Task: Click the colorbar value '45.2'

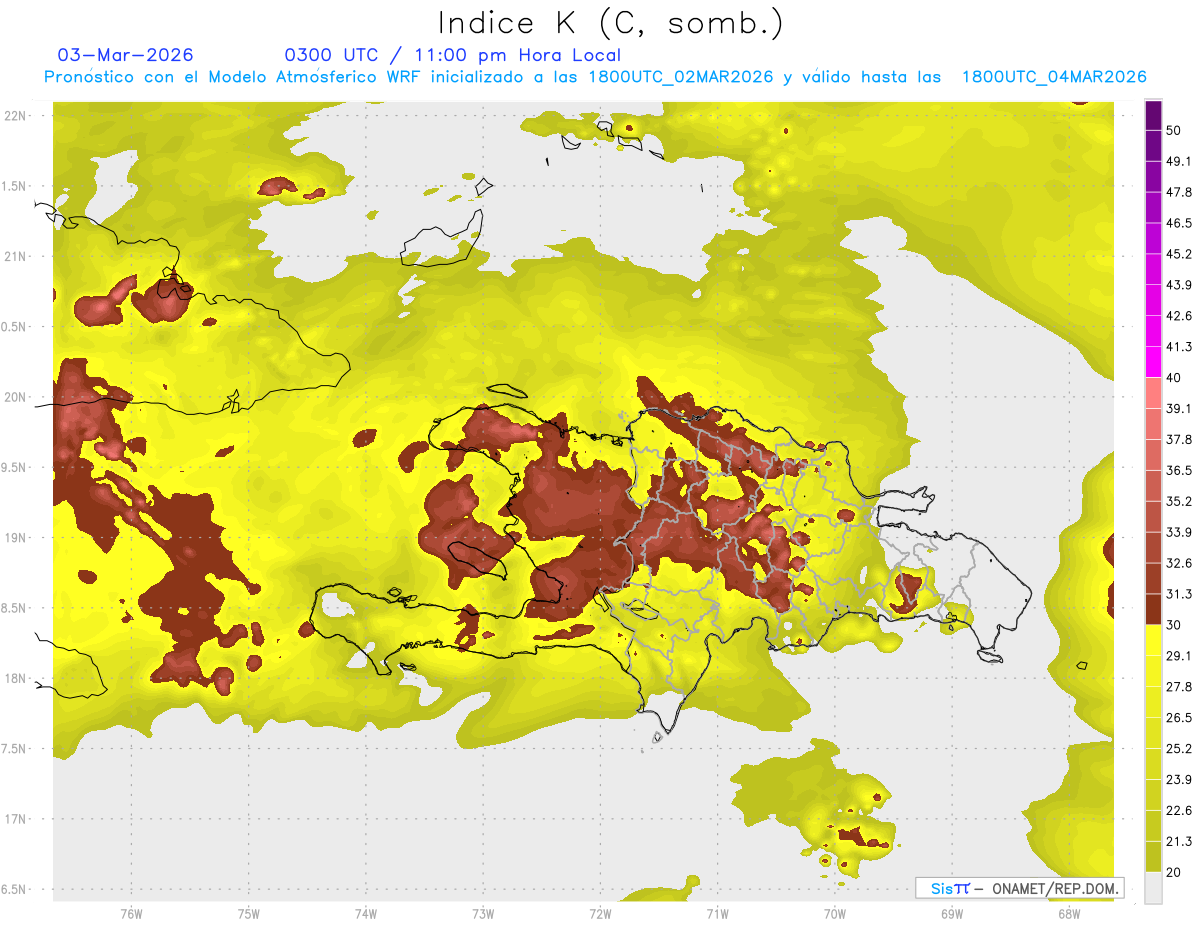Action: tap(1178, 254)
